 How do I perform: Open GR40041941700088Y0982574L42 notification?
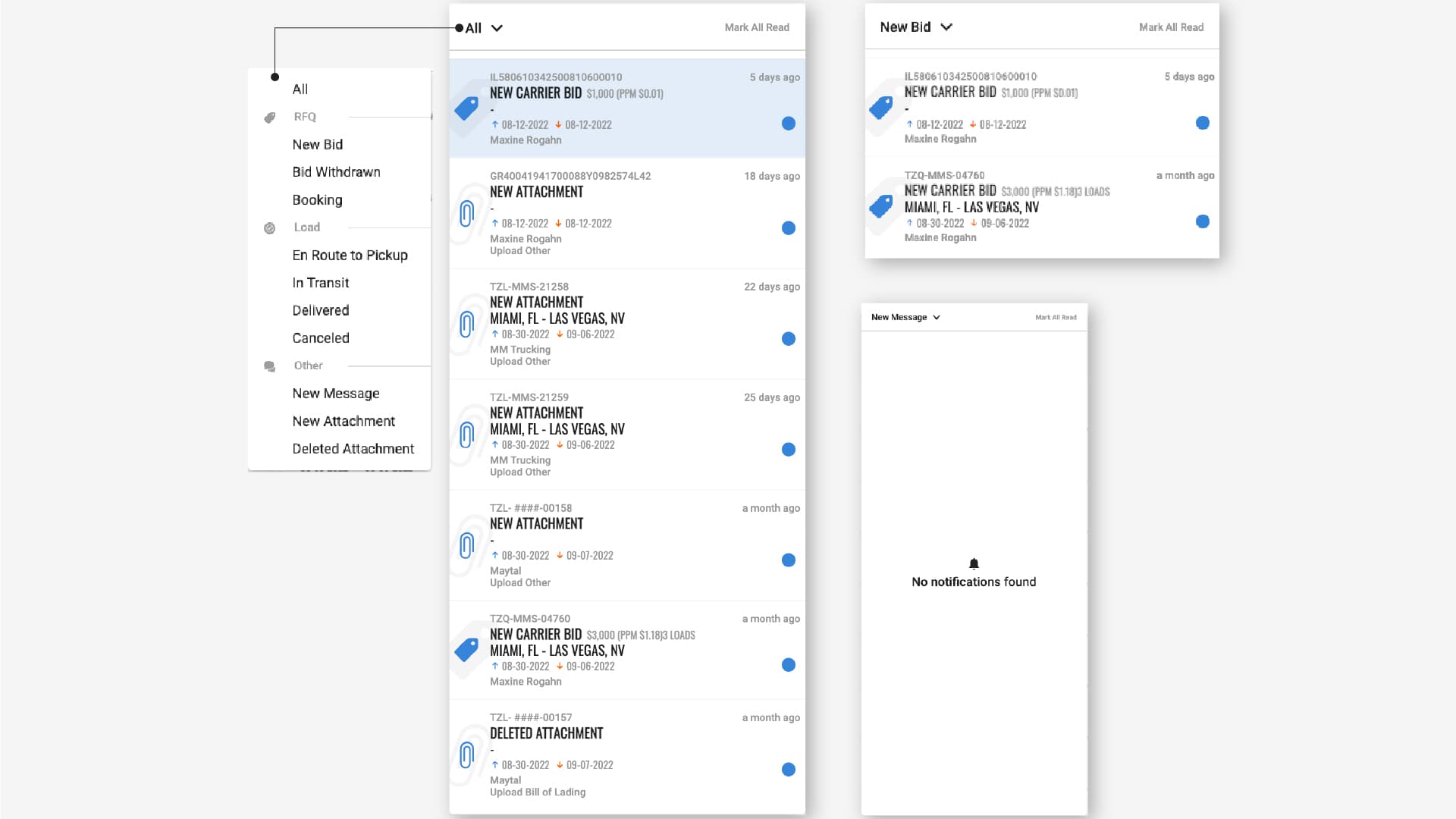tap(627, 213)
